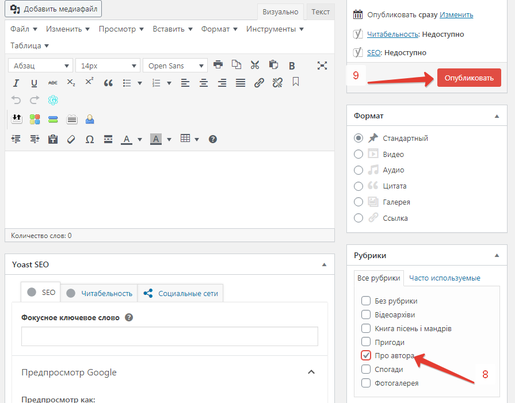Uncheck the Про автора category
This screenshot has width=515, height=403.
[x=366, y=356]
